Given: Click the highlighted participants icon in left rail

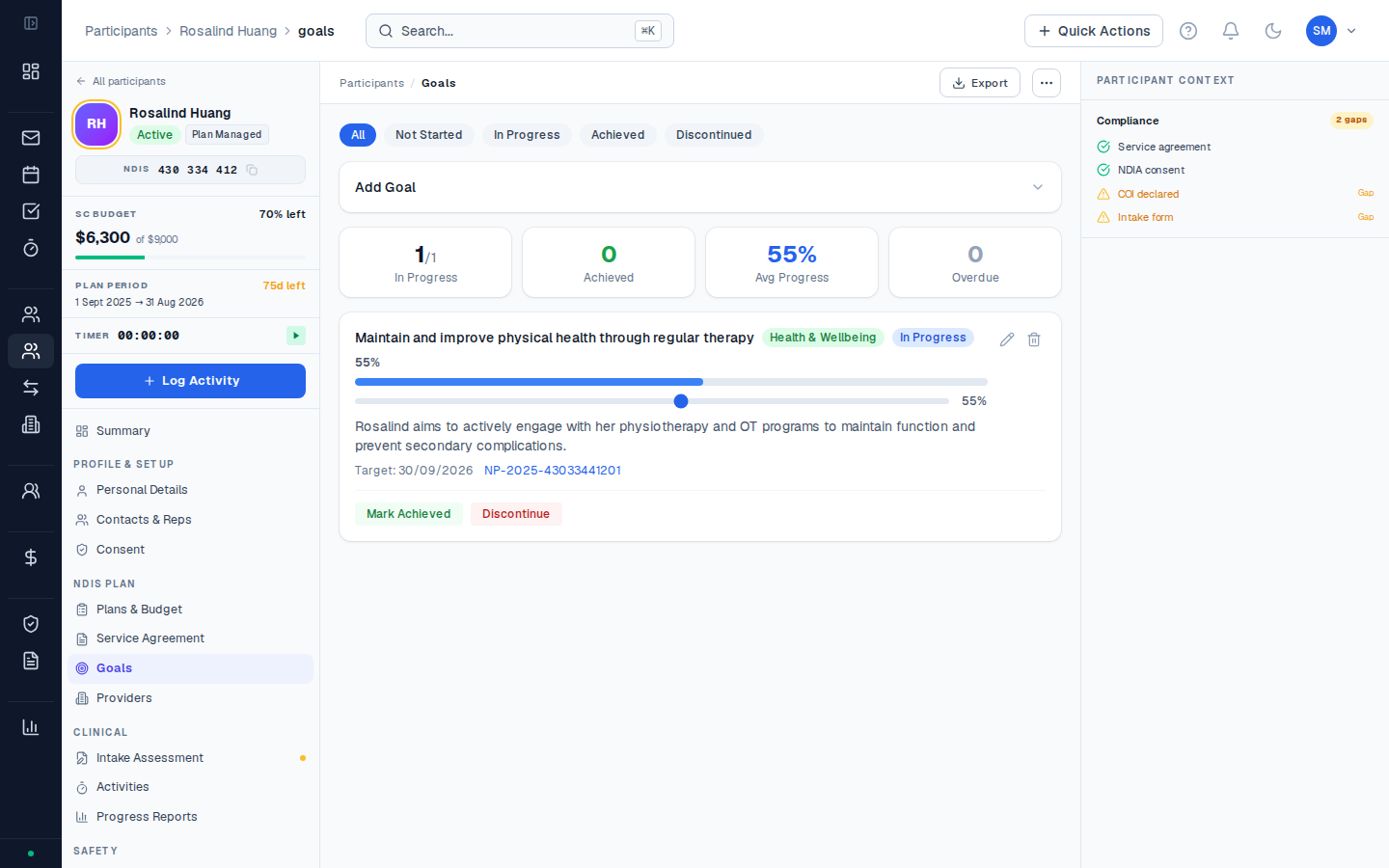Looking at the screenshot, I should pyautogui.click(x=31, y=351).
